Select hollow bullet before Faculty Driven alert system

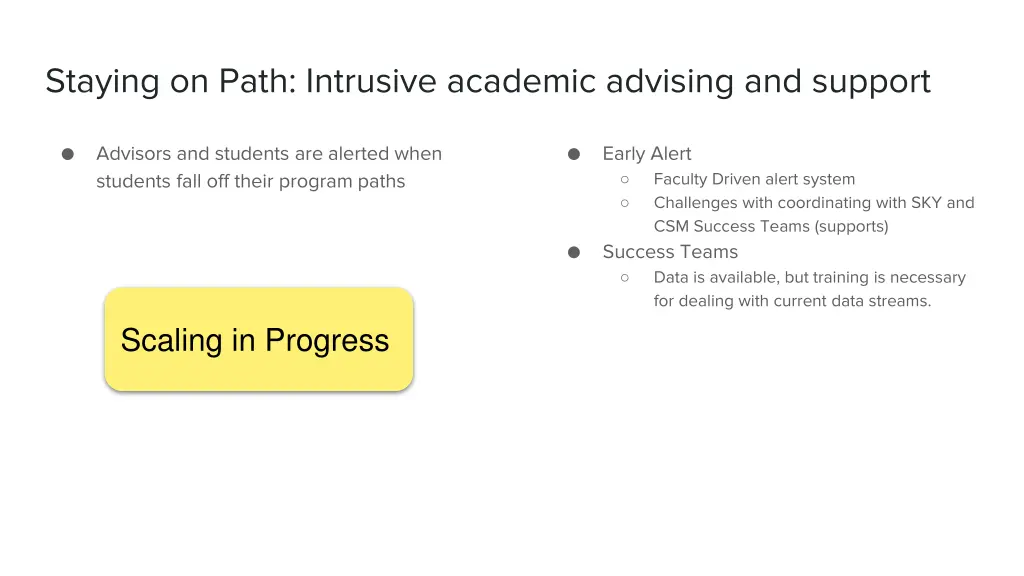click(624, 179)
